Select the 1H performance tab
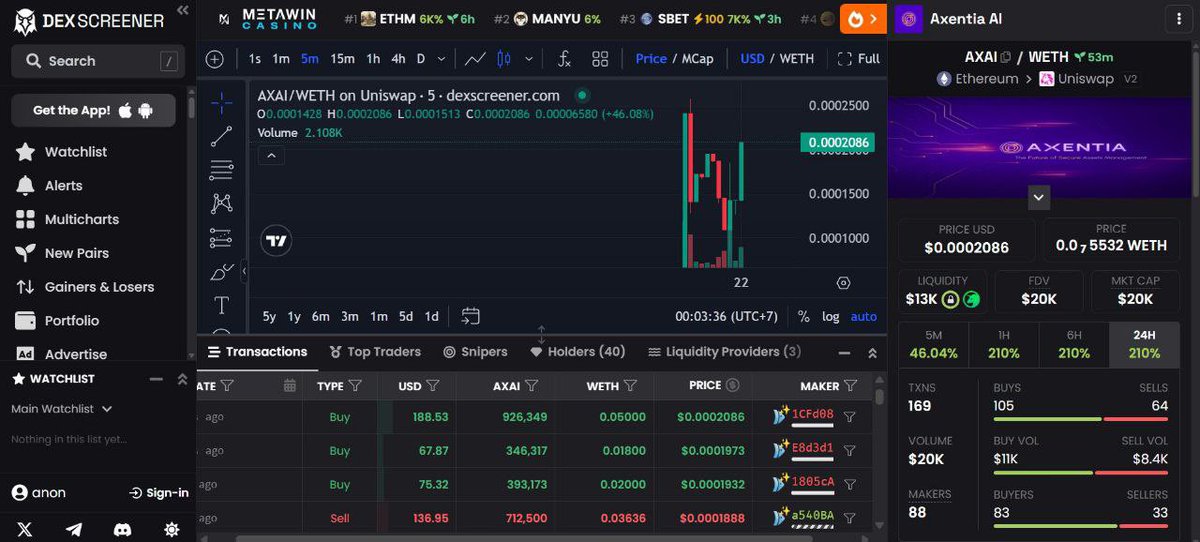Image resolution: width=1200 pixels, height=542 pixels. [x=1003, y=345]
